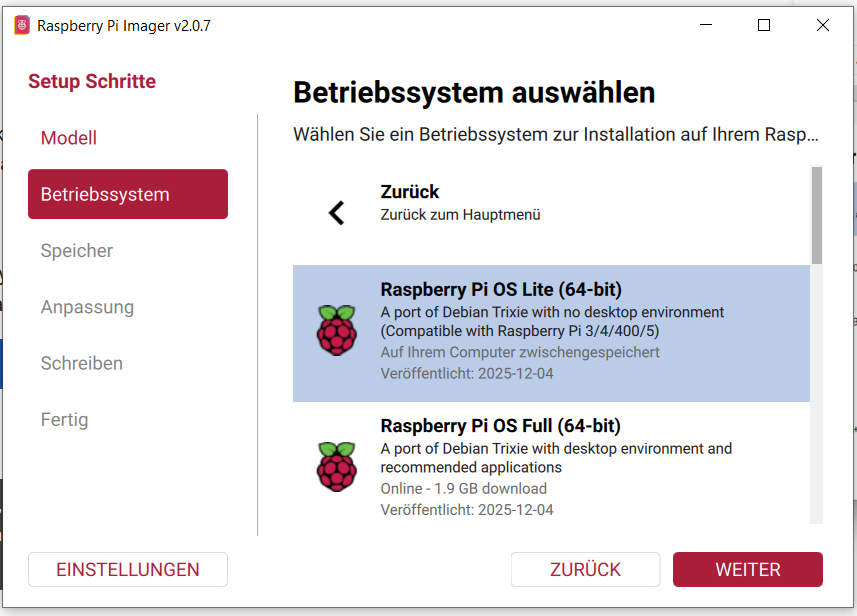Click the Betriebssystem auswählen heading

473,92
